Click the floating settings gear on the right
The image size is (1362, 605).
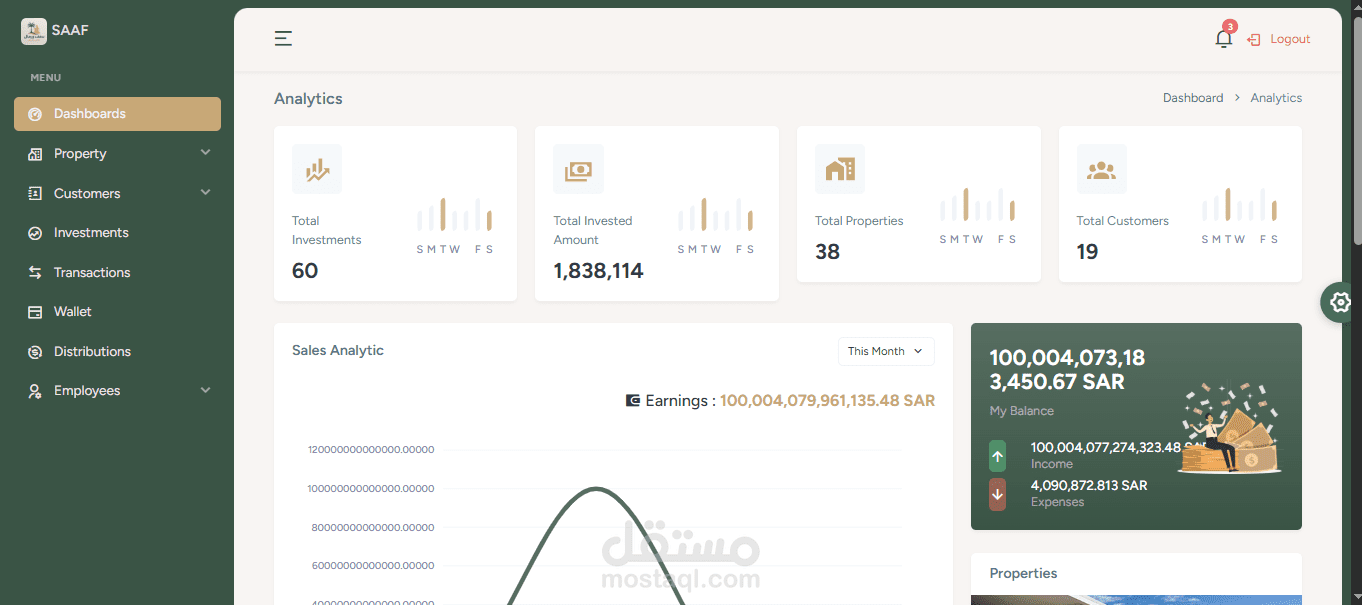(1339, 302)
